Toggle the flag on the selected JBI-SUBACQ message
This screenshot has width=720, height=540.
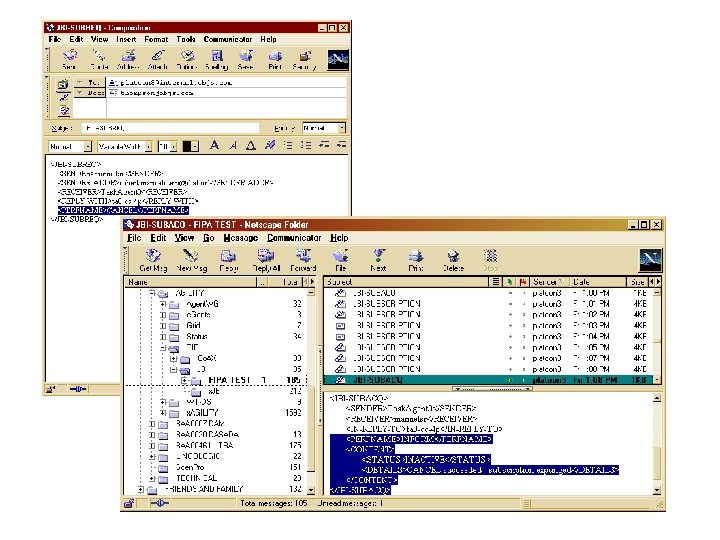tap(523, 380)
